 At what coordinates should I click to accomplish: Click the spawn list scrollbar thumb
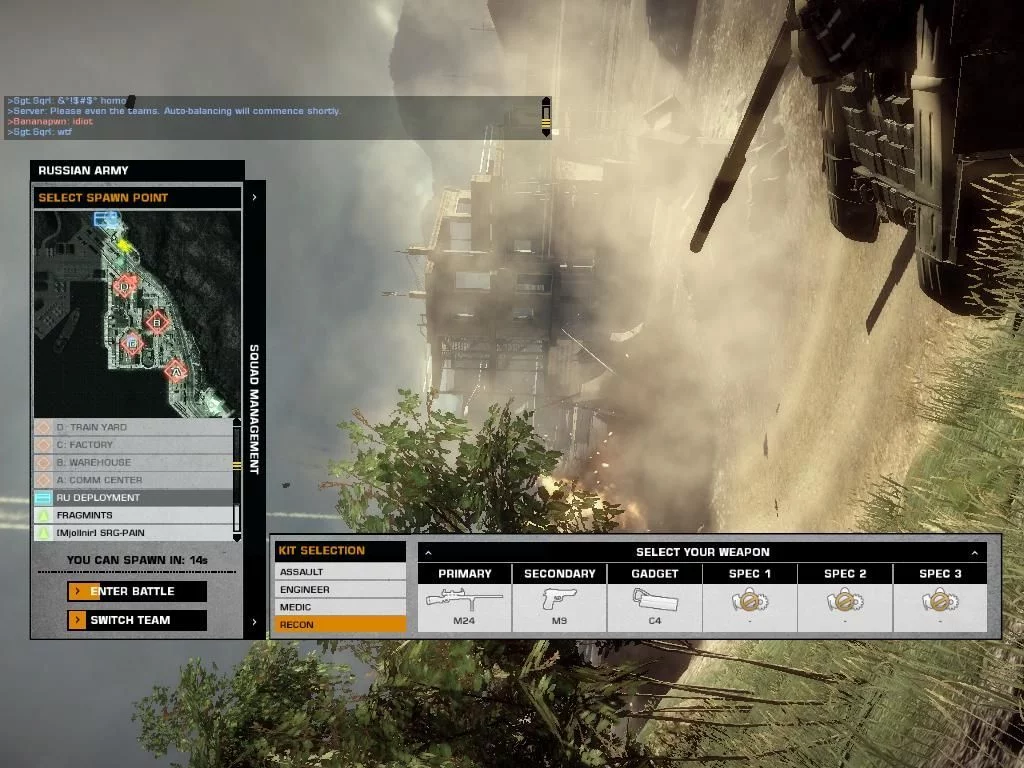pos(237,466)
